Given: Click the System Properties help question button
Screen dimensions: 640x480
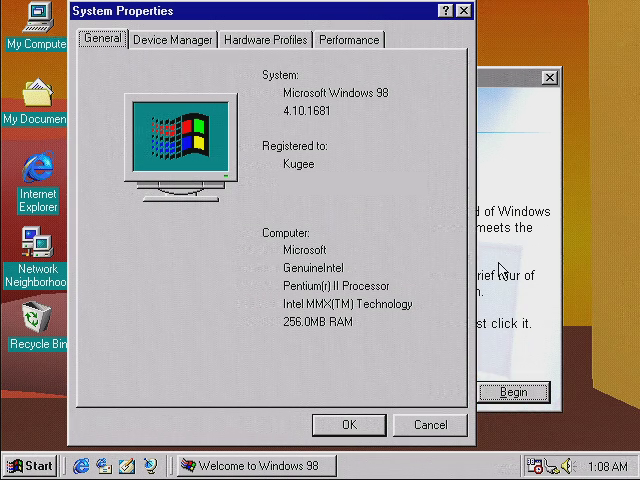Looking at the screenshot, I should point(445,11).
